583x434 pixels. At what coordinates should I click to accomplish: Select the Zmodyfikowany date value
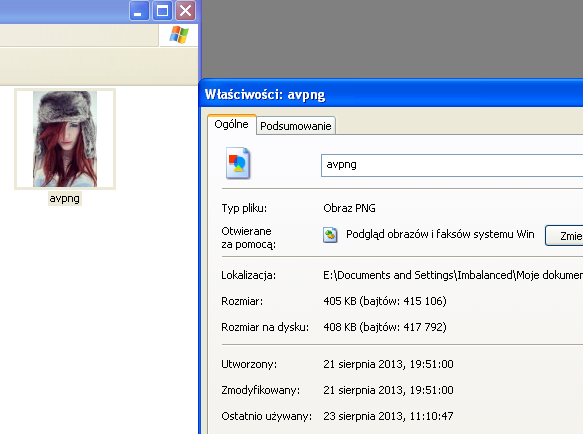pos(389,390)
